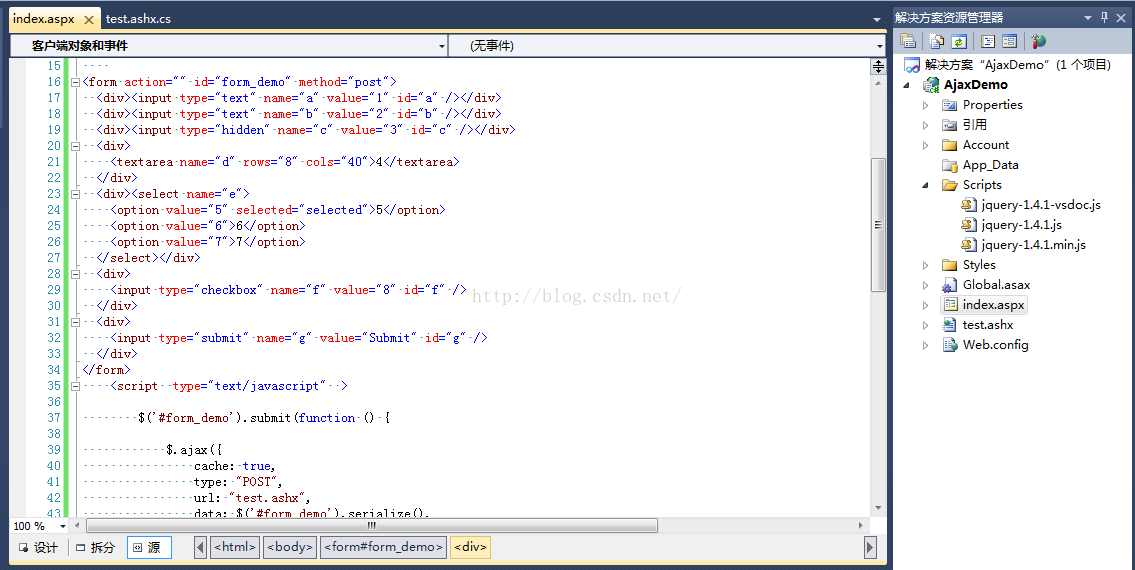Click the Web.config file icon
Viewport: 1135px width, 570px height.
tap(950, 345)
